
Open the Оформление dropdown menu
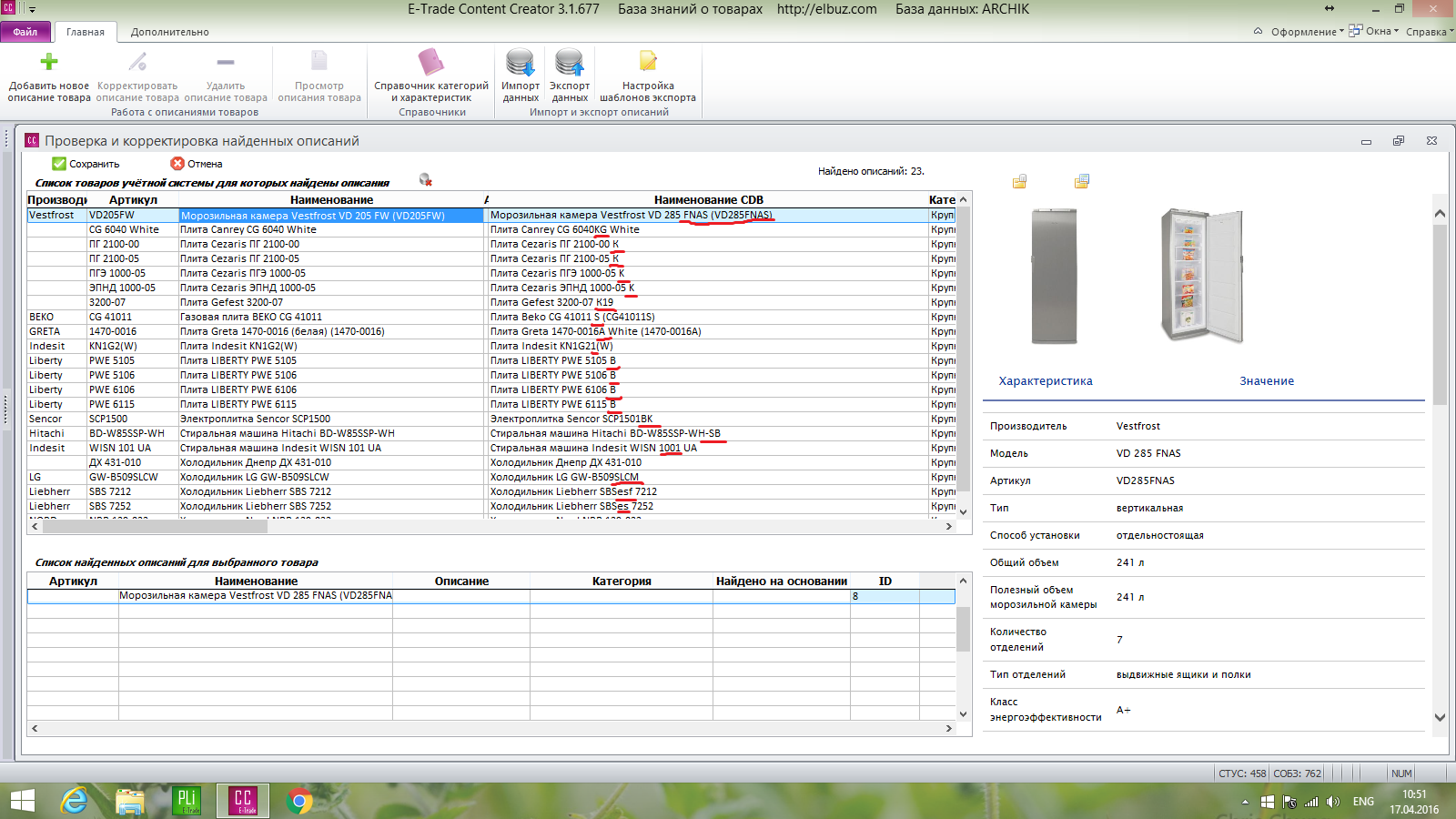(x=1308, y=32)
